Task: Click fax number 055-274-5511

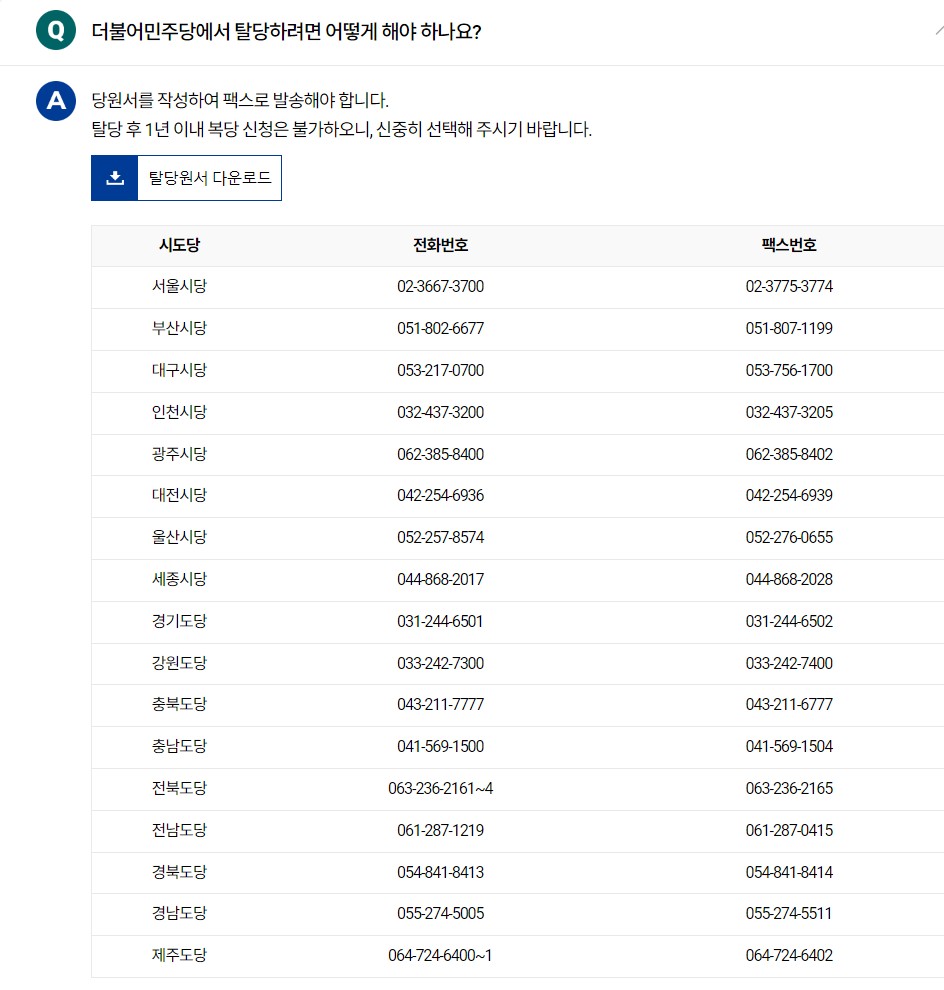Action: (x=788, y=913)
